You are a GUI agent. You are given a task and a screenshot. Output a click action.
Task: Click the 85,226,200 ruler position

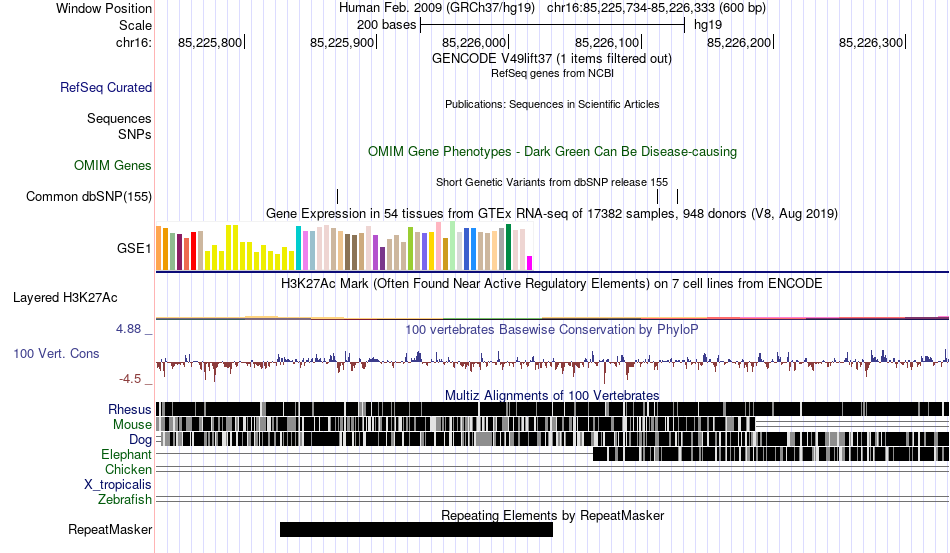[739, 42]
